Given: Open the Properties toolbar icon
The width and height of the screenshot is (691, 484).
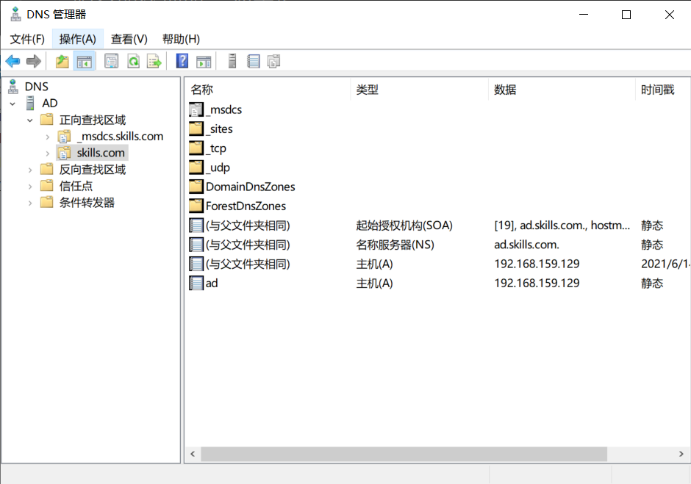Looking at the screenshot, I should click(111, 61).
